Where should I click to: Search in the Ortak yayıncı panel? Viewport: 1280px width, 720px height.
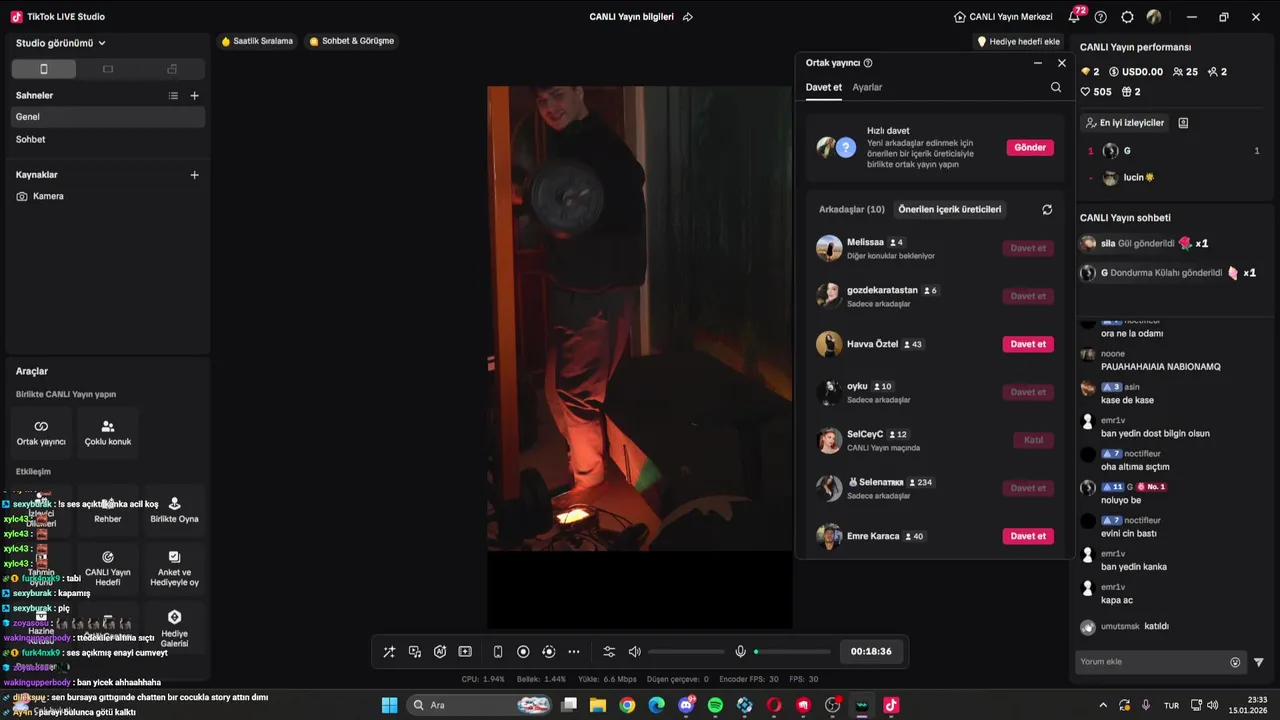pyautogui.click(x=1056, y=87)
